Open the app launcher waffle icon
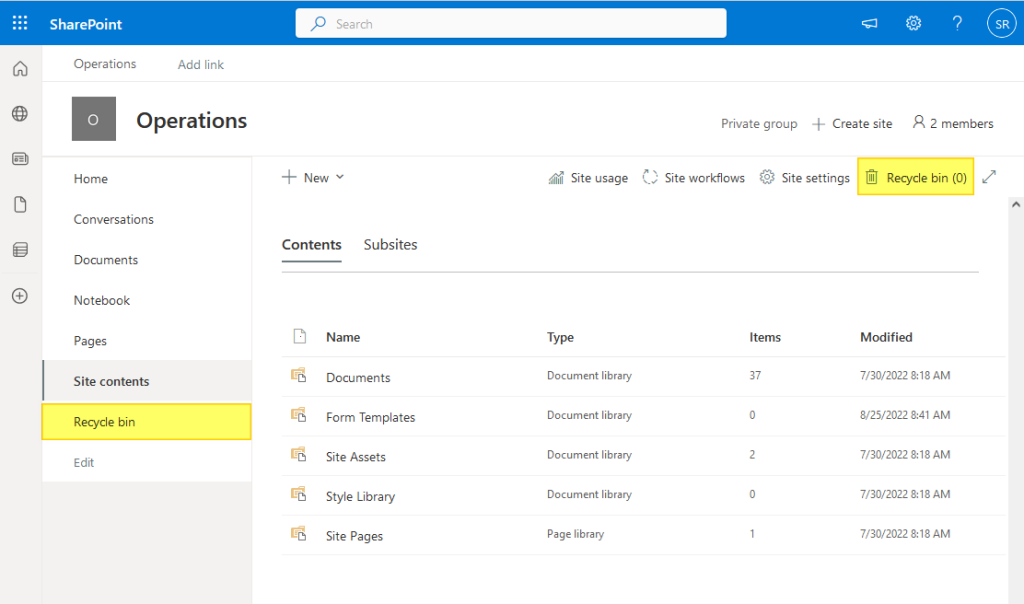Screen dimensions: 1024x604 click(x=20, y=24)
